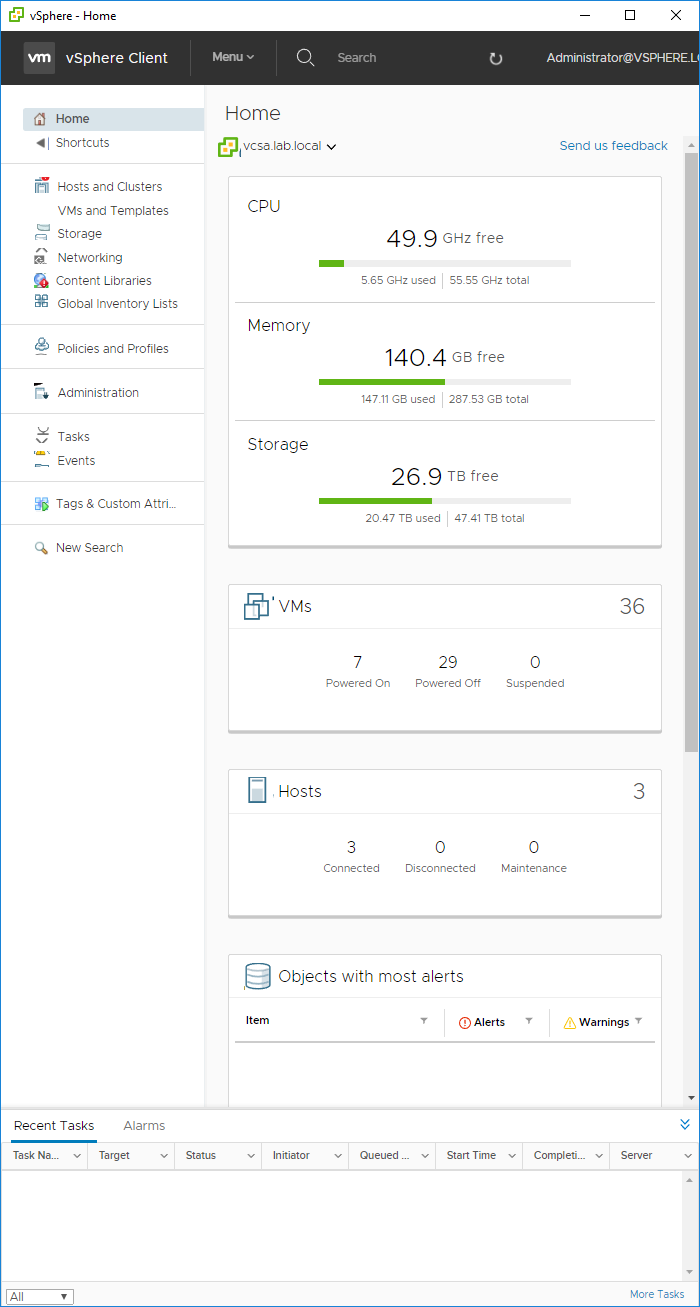The image size is (700, 1307).
Task: Click the vSphere window title icon
Action: tap(17, 15)
